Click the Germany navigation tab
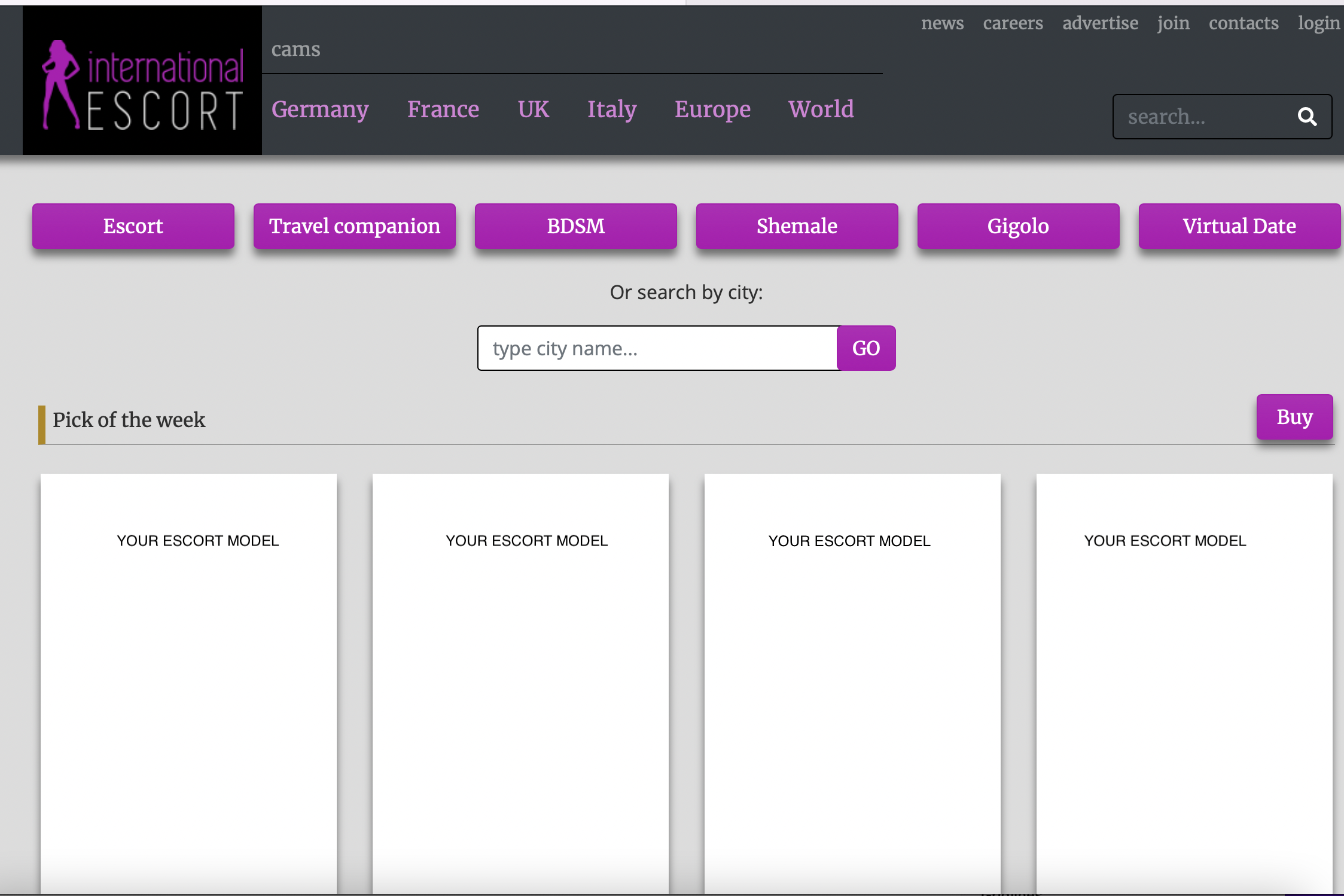1344x896 pixels. pyautogui.click(x=320, y=109)
